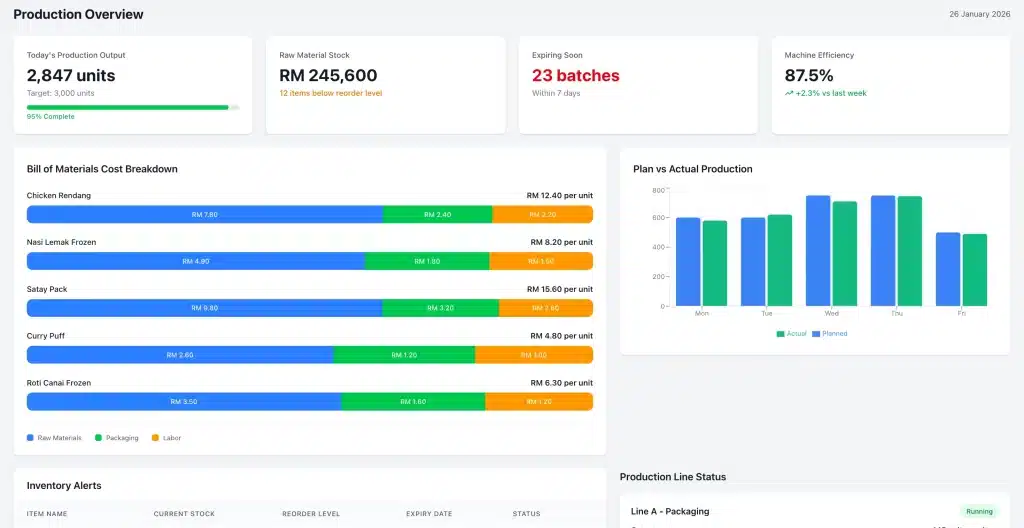Click the CURRENT STOCK column header
Screen dimensions: 1024x528
[184, 514]
